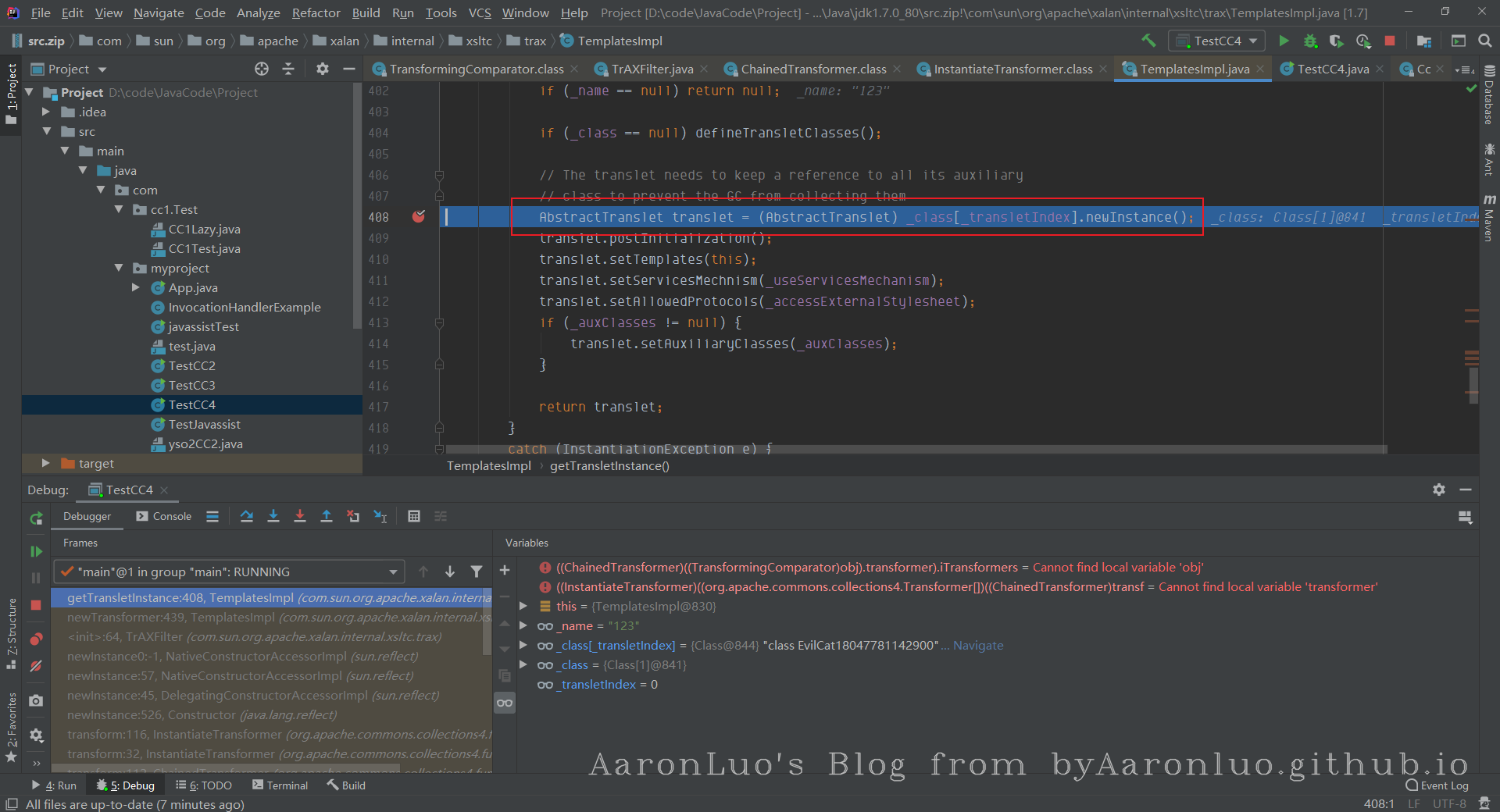The image size is (1500, 812).
Task: Toggle the watches glasses button in Variables
Action: 505,703
